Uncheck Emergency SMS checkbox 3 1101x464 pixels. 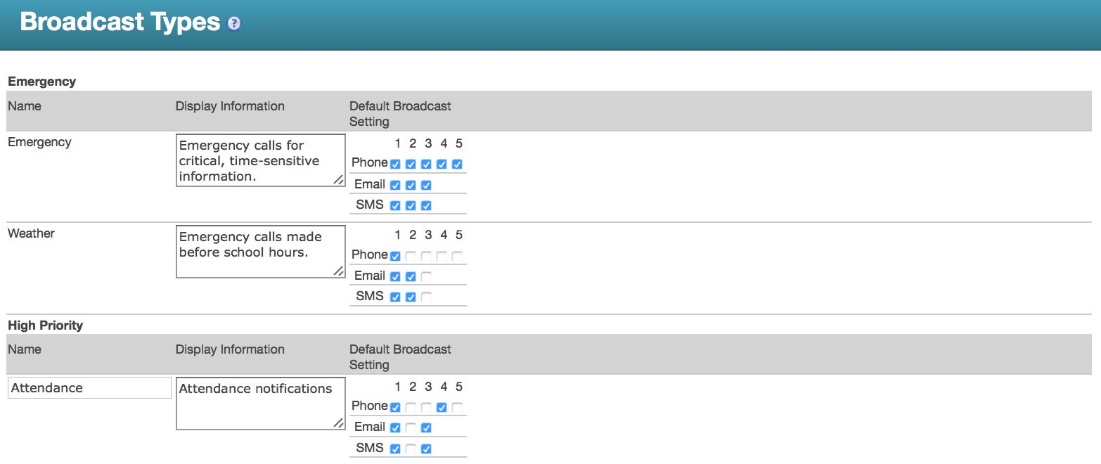point(426,206)
